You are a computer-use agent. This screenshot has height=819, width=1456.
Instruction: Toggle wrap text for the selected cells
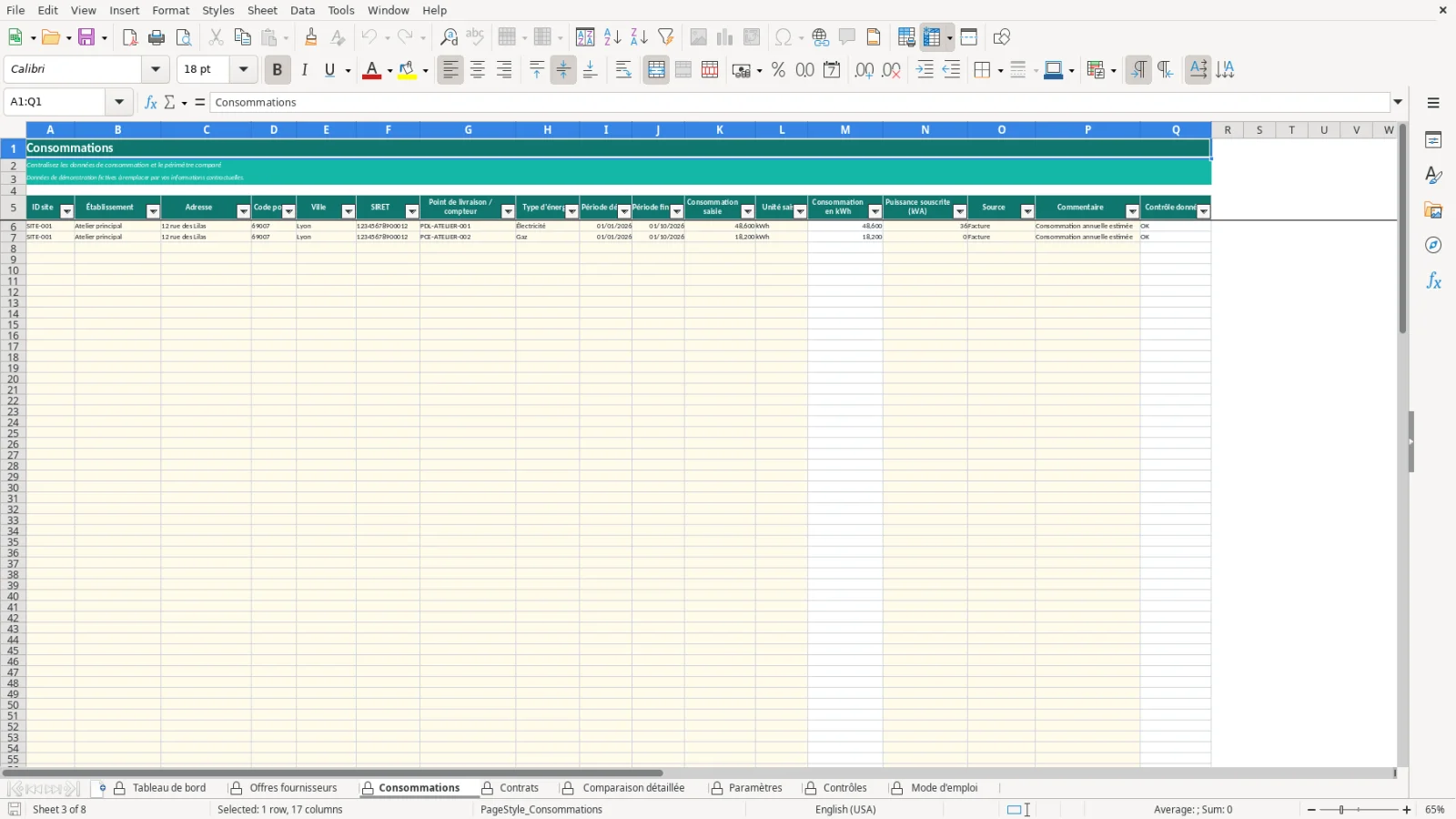click(x=623, y=70)
